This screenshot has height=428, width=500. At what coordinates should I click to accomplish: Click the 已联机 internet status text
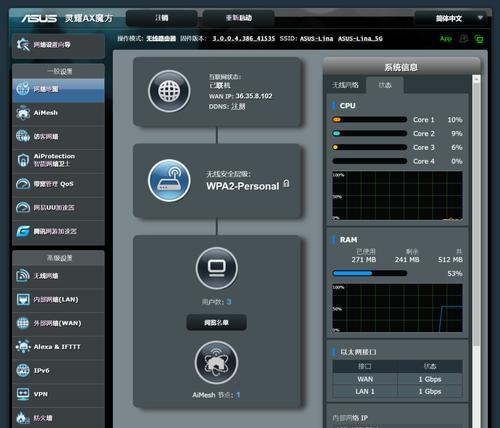219,86
